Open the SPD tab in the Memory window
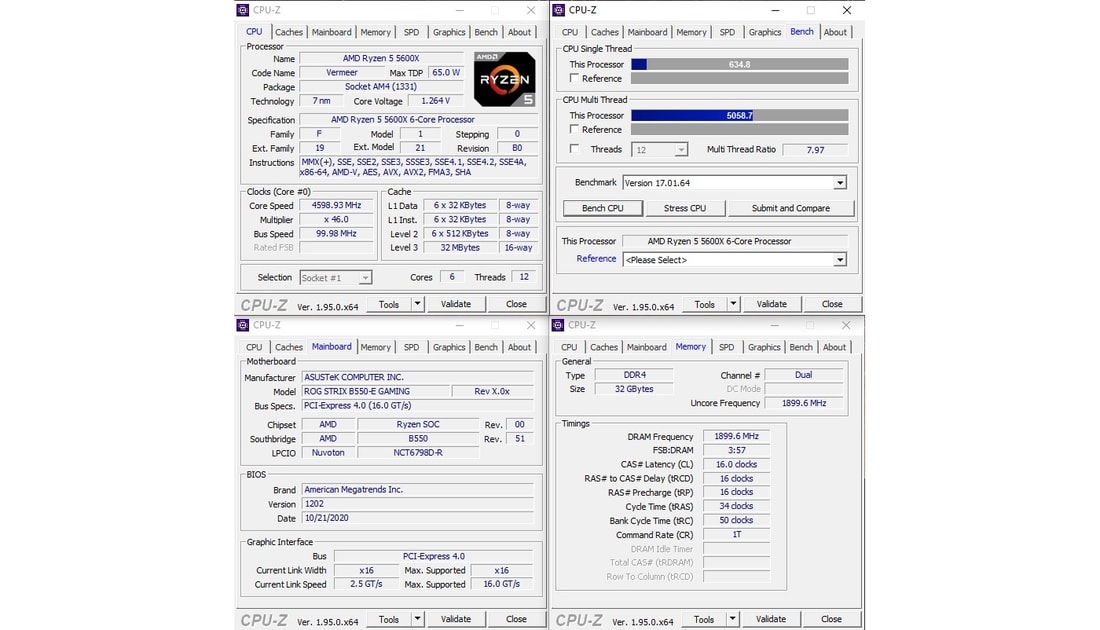Screen dimensions: 1100x630 pos(727,347)
